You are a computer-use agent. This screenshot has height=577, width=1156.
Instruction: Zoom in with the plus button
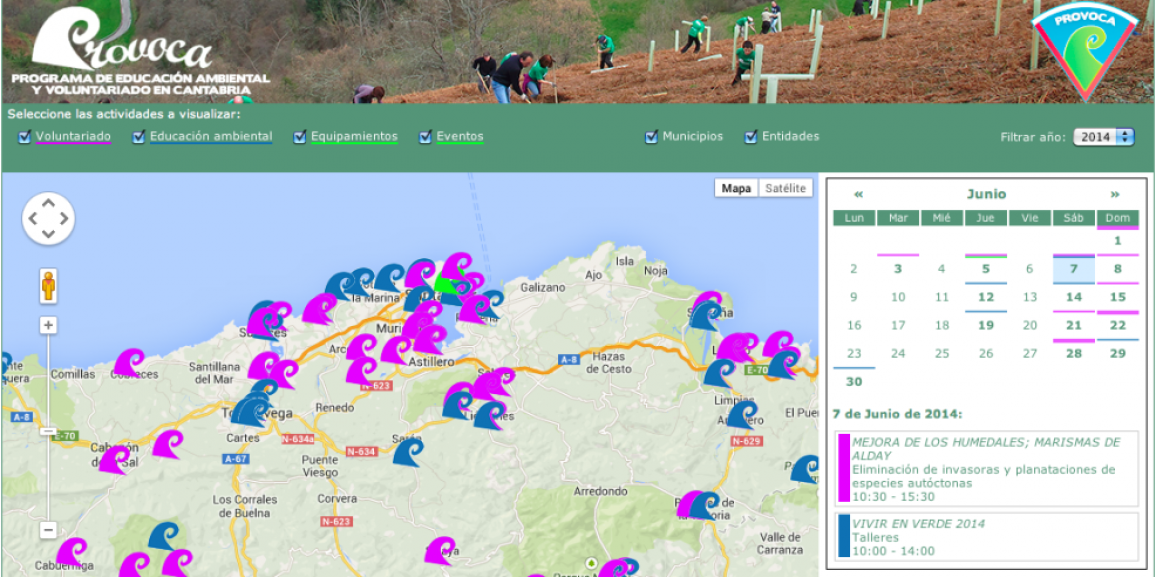(x=49, y=325)
